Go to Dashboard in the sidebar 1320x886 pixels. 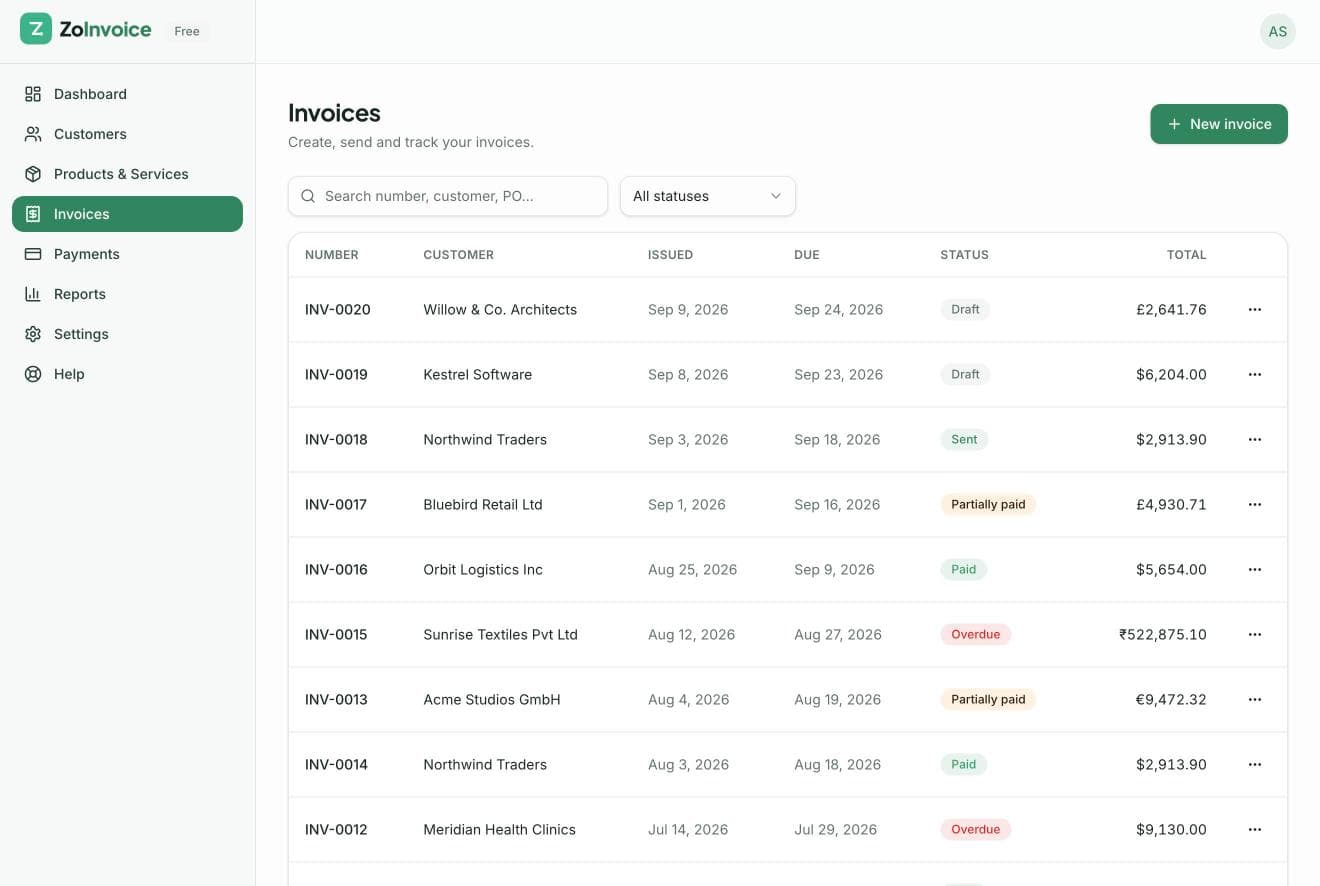click(127, 94)
